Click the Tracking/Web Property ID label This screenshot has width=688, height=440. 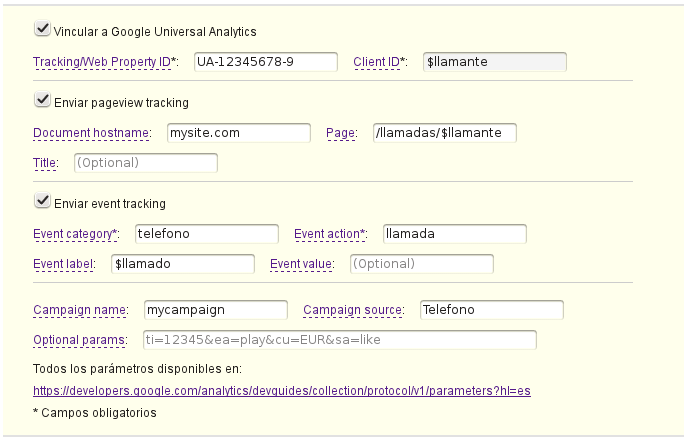click(x=105, y=63)
